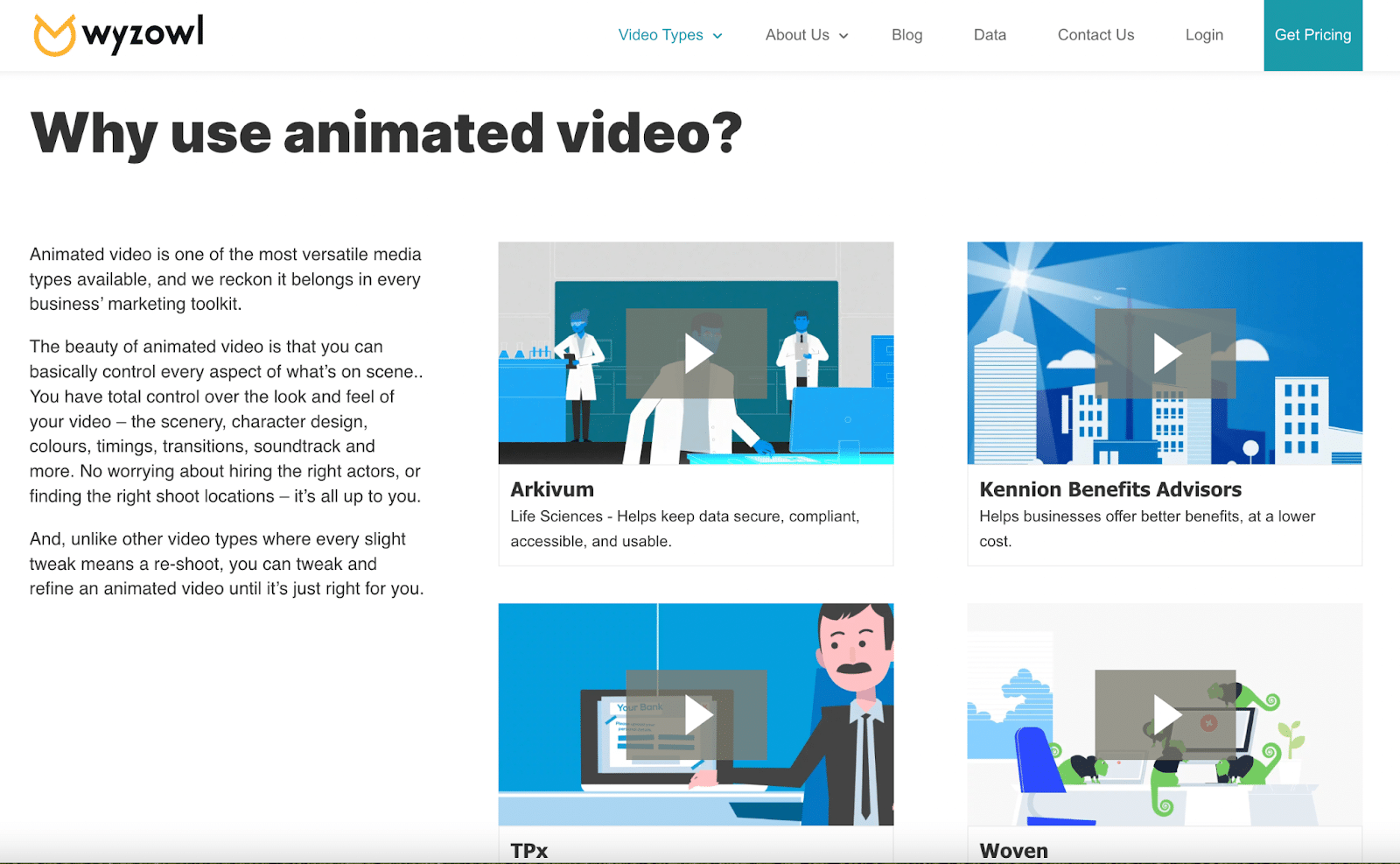
Task: Click the Arkivum Life Sciences description text
Action: pyautogui.click(x=685, y=529)
